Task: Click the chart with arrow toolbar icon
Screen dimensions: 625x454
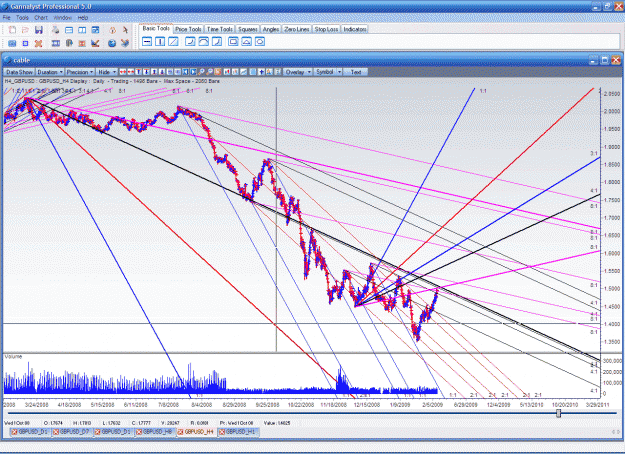Action: tap(95, 43)
